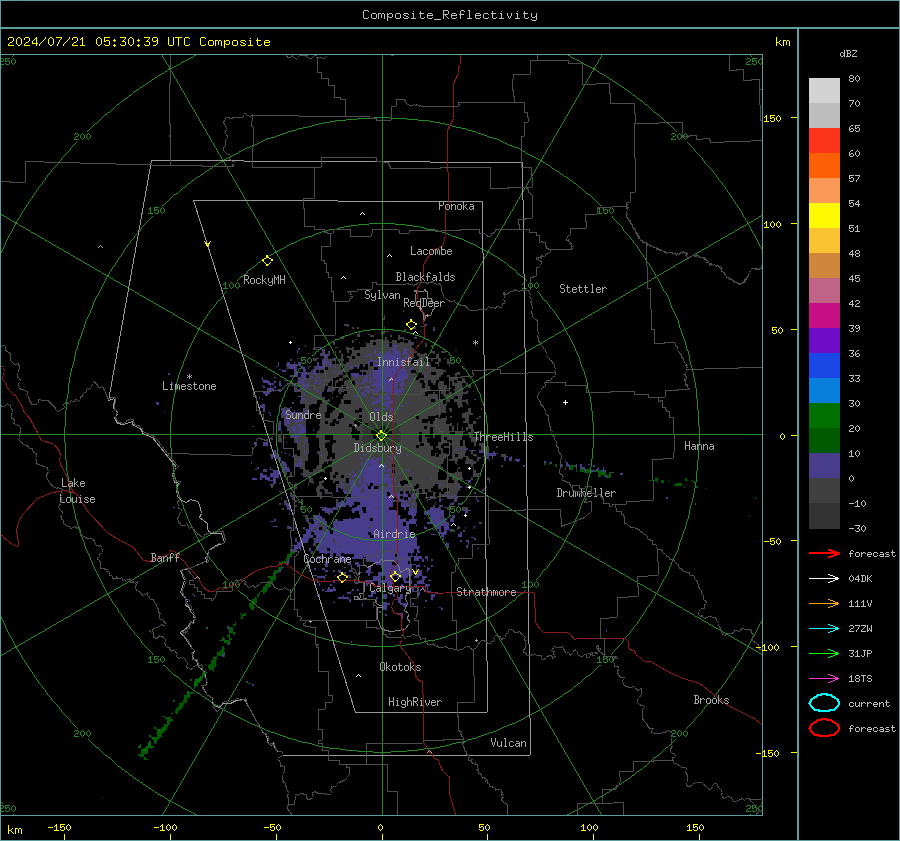900x841 pixels.
Task: Click the Olds city label
Action: [381, 417]
